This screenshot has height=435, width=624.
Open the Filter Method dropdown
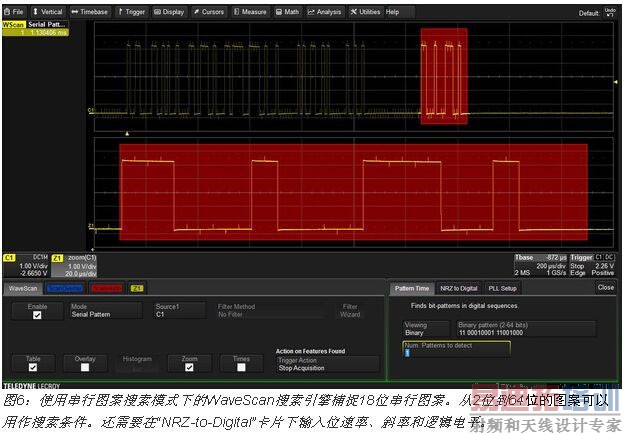271,311
